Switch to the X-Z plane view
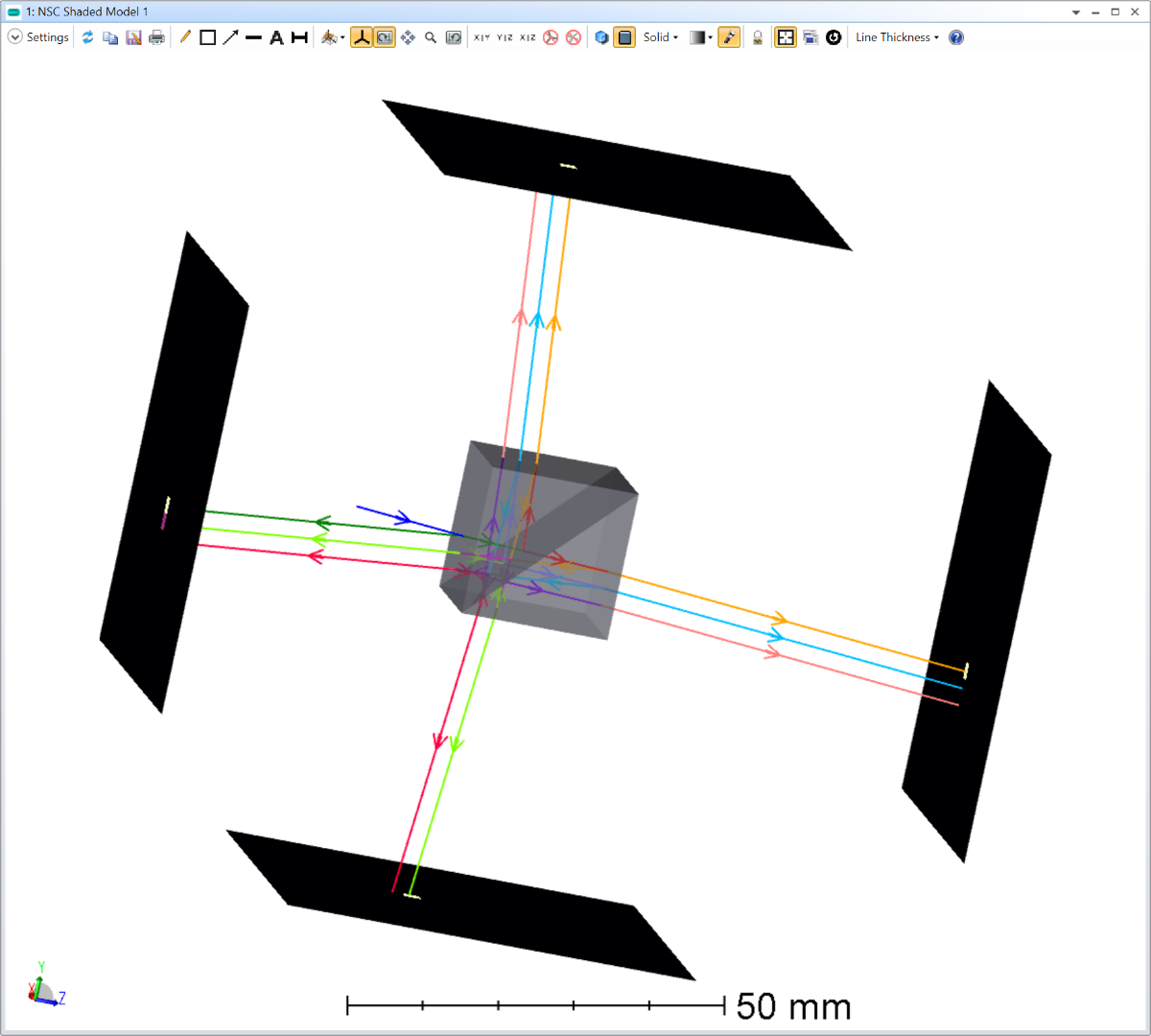This screenshot has height=1036, width=1151. 528,37
